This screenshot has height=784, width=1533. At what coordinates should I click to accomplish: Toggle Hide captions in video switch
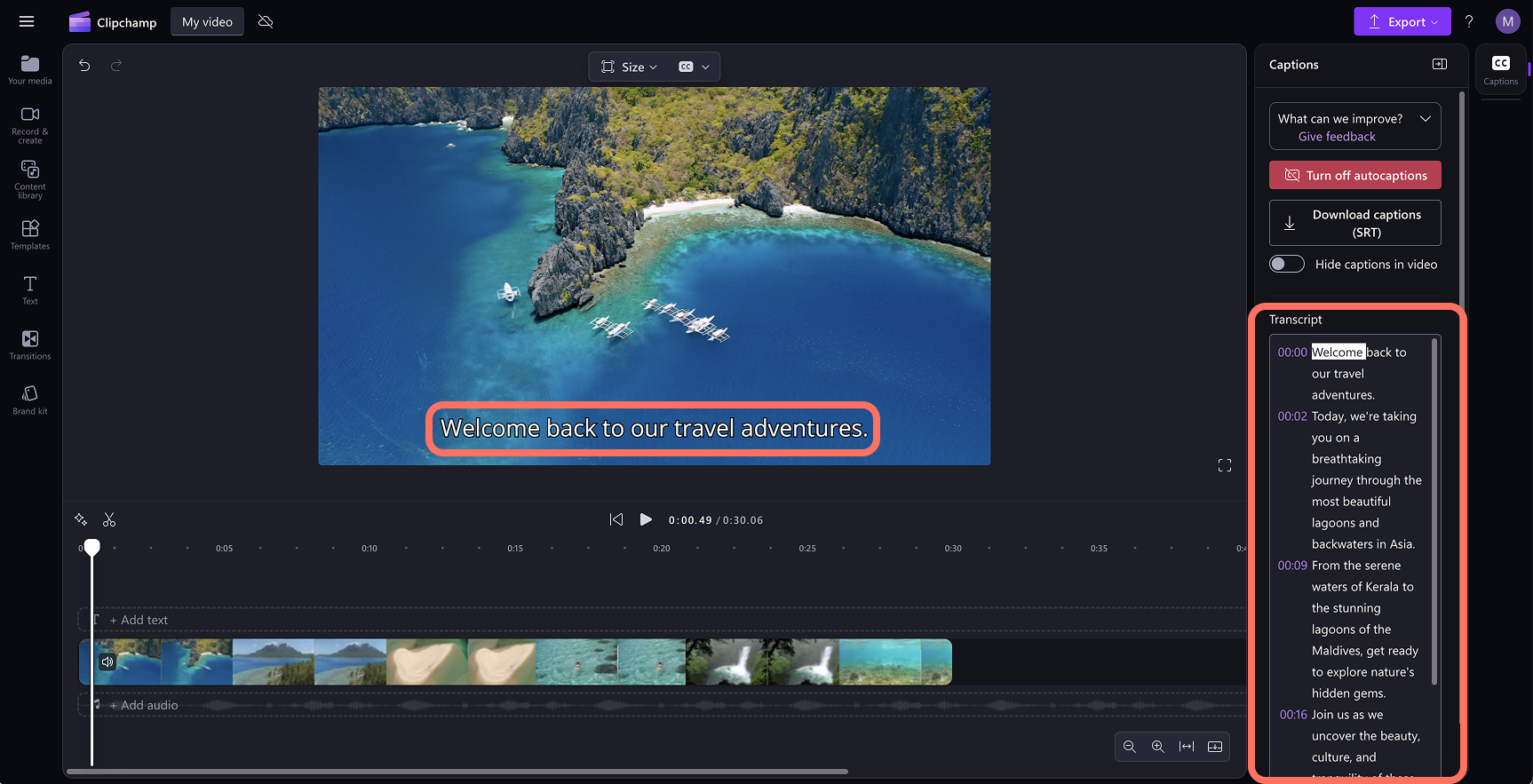pyautogui.click(x=1286, y=264)
